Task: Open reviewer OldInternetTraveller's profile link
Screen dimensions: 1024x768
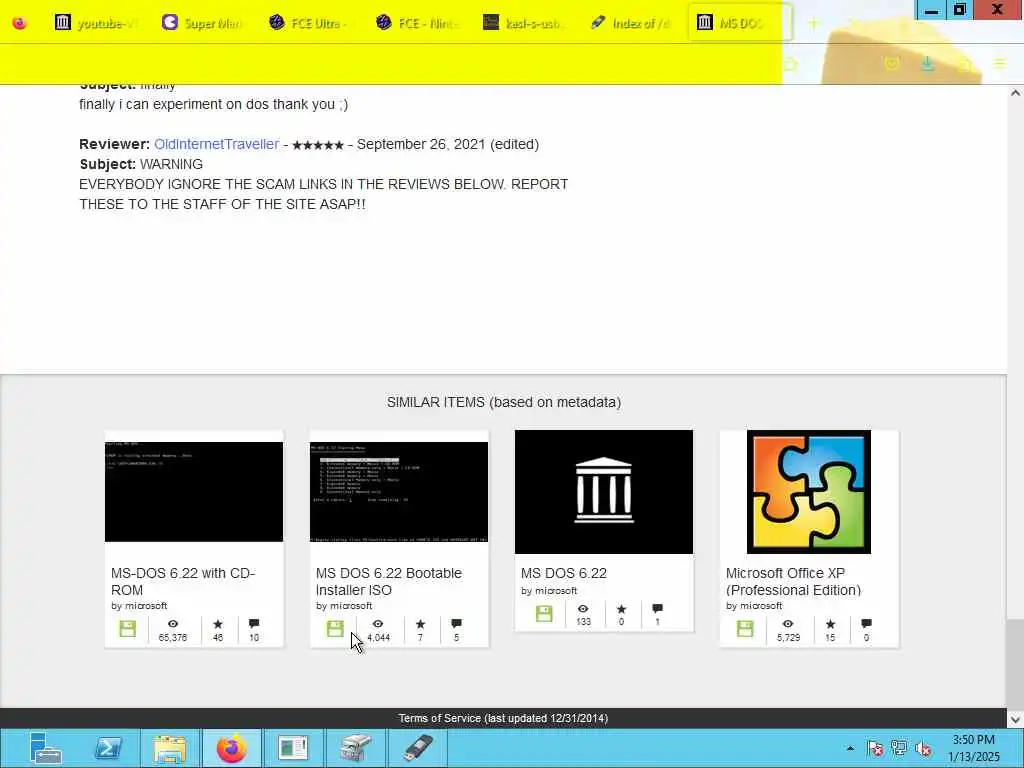Action: click(216, 144)
